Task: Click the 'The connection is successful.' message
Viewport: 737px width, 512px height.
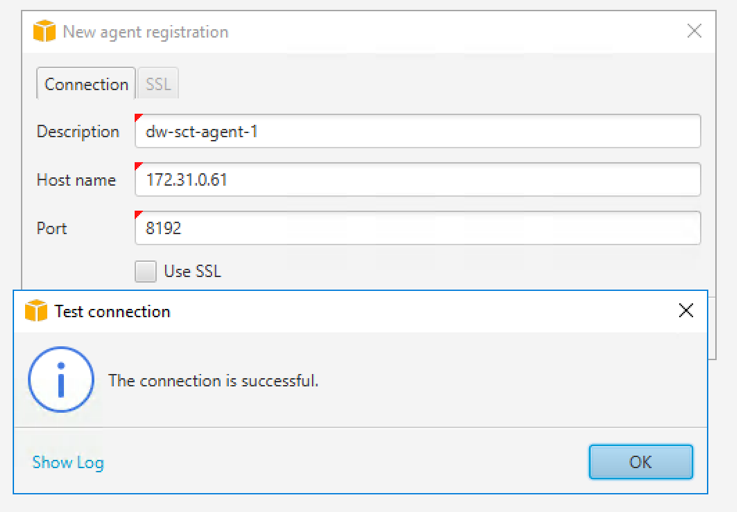Action: coord(213,380)
